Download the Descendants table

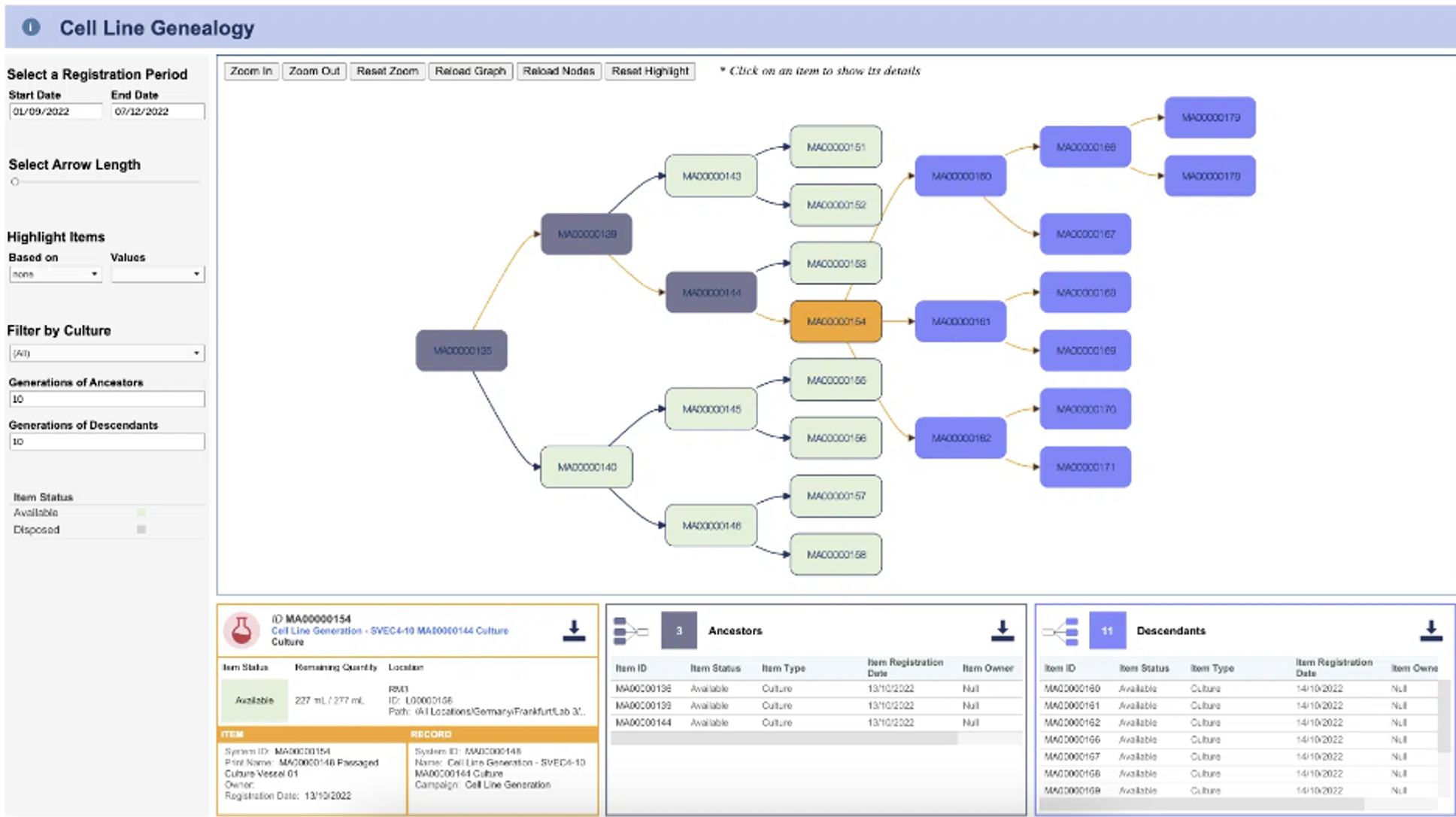click(1430, 630)
